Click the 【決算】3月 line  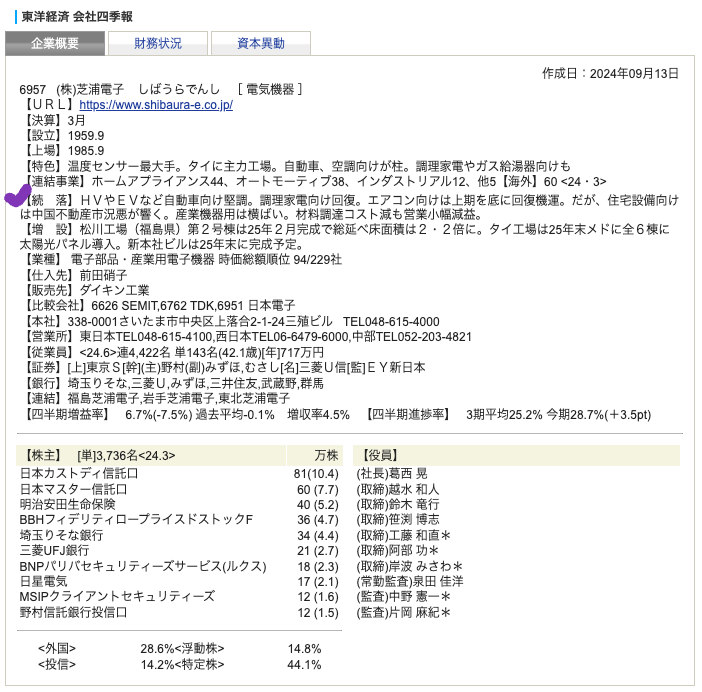click(x=54, y=120)
